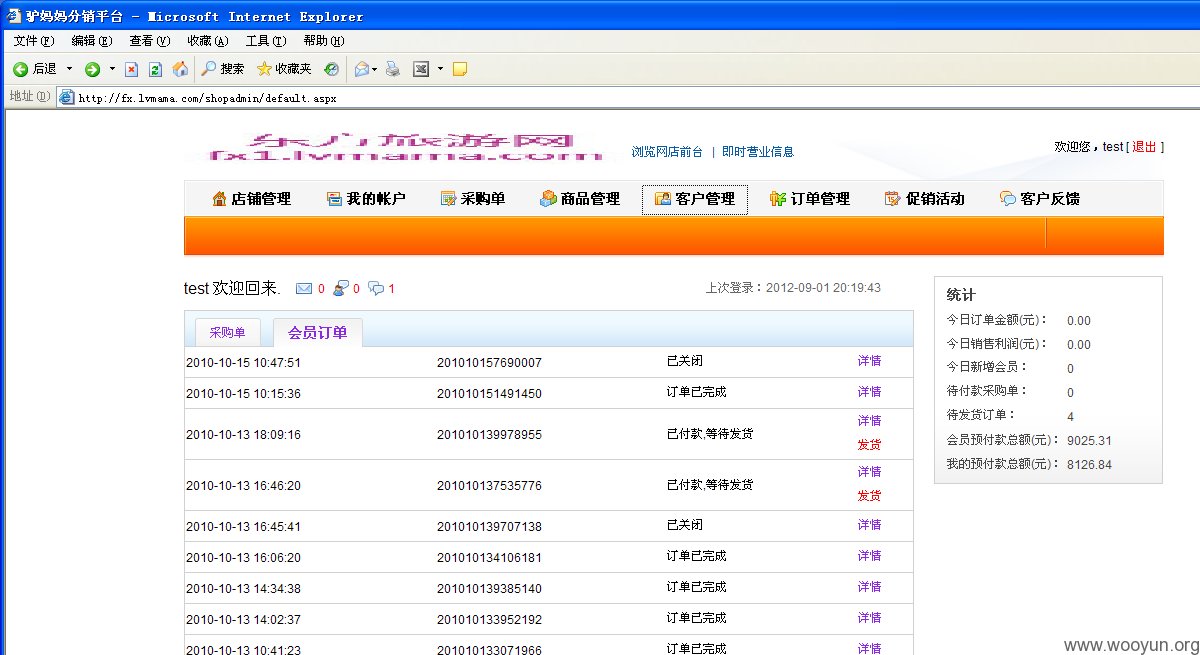Click the media/history toolbar icon

pyautogui.click(x=331, y=69)
